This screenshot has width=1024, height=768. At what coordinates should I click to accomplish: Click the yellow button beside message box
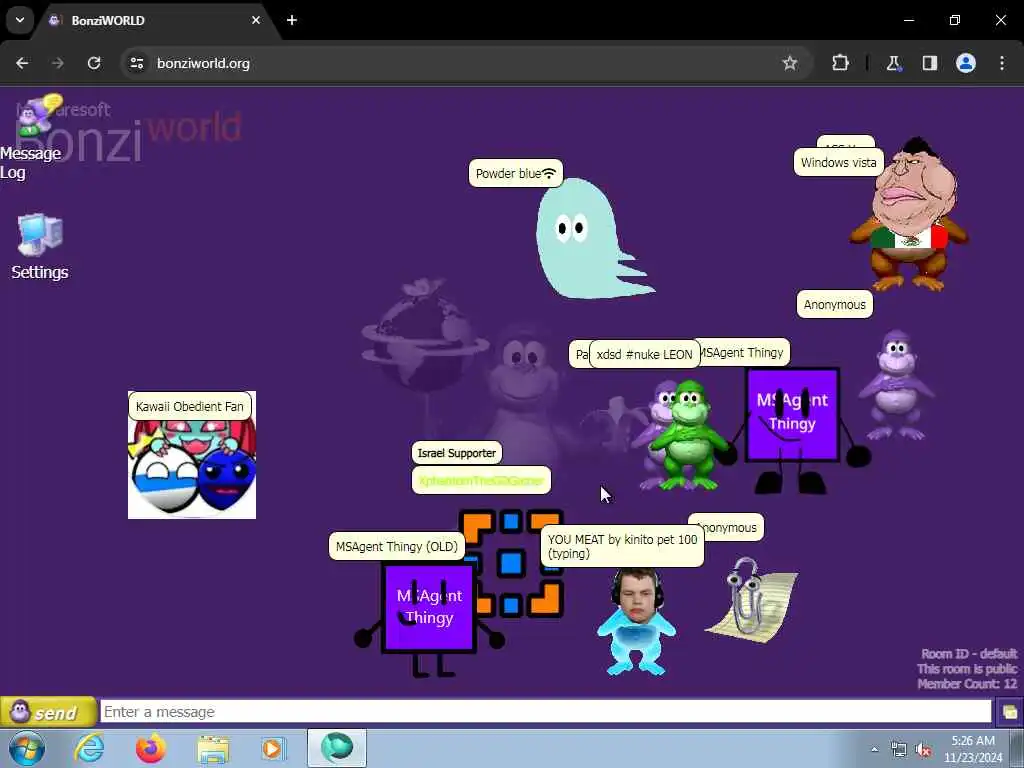tap(1008, 712)
